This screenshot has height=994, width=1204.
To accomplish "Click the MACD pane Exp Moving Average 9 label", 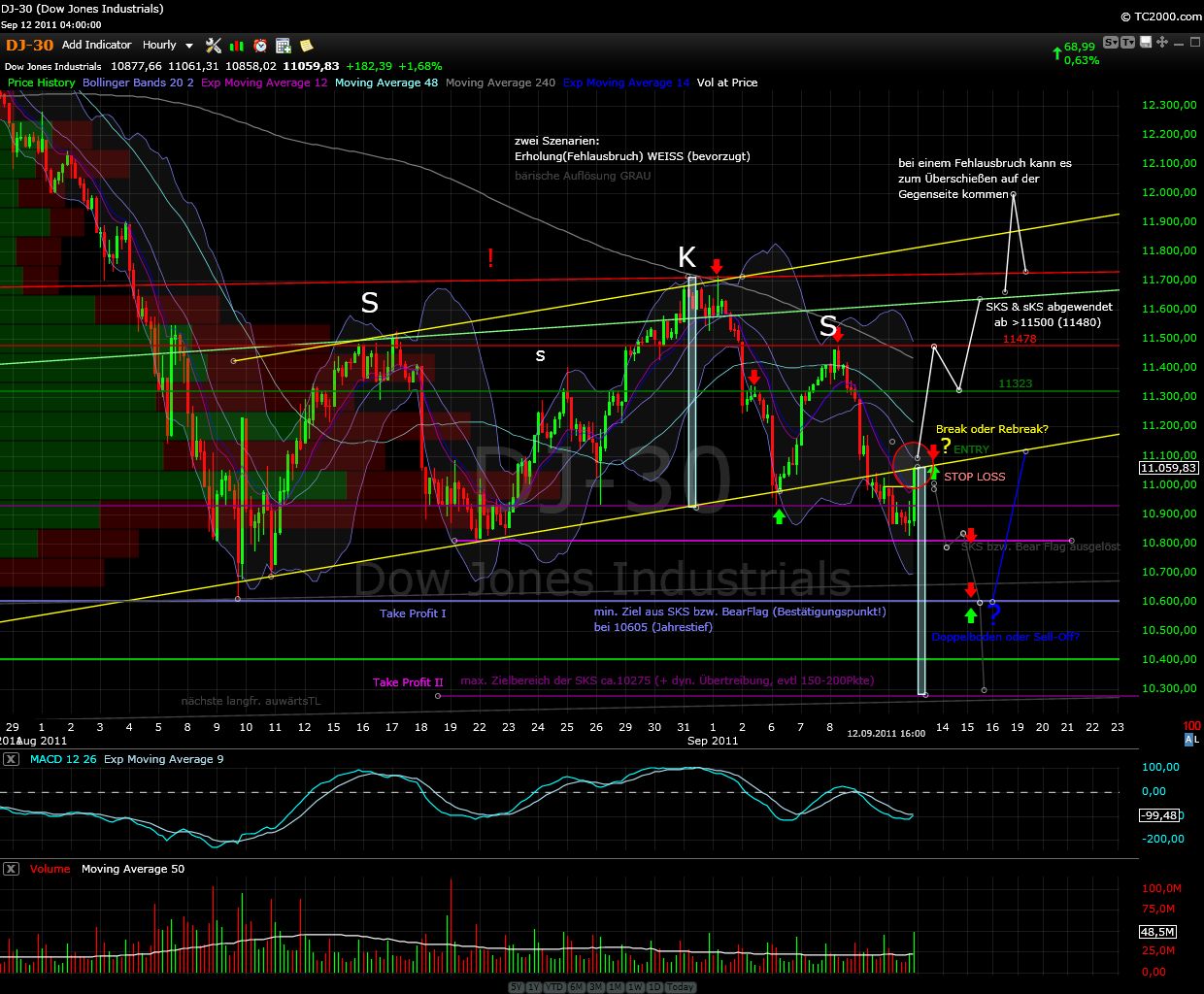I will (x=163, y=759).
